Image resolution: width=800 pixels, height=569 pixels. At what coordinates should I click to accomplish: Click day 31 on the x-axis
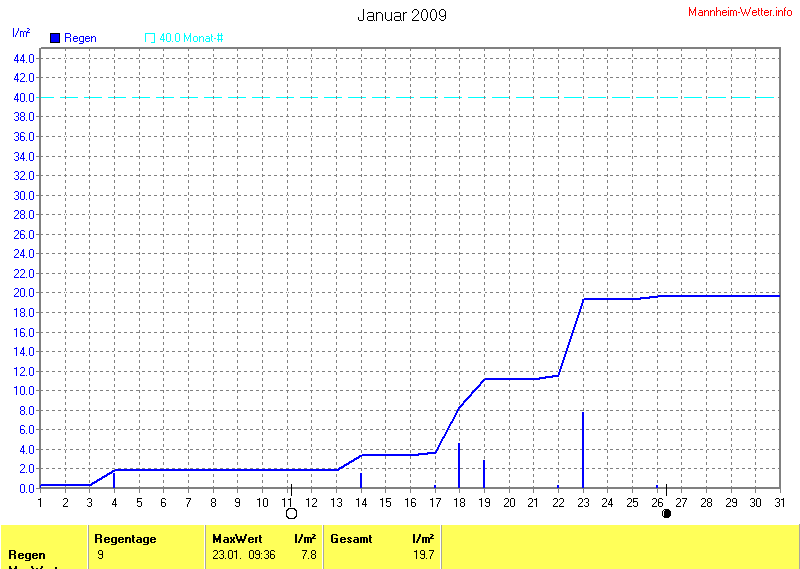coord(780,502)
